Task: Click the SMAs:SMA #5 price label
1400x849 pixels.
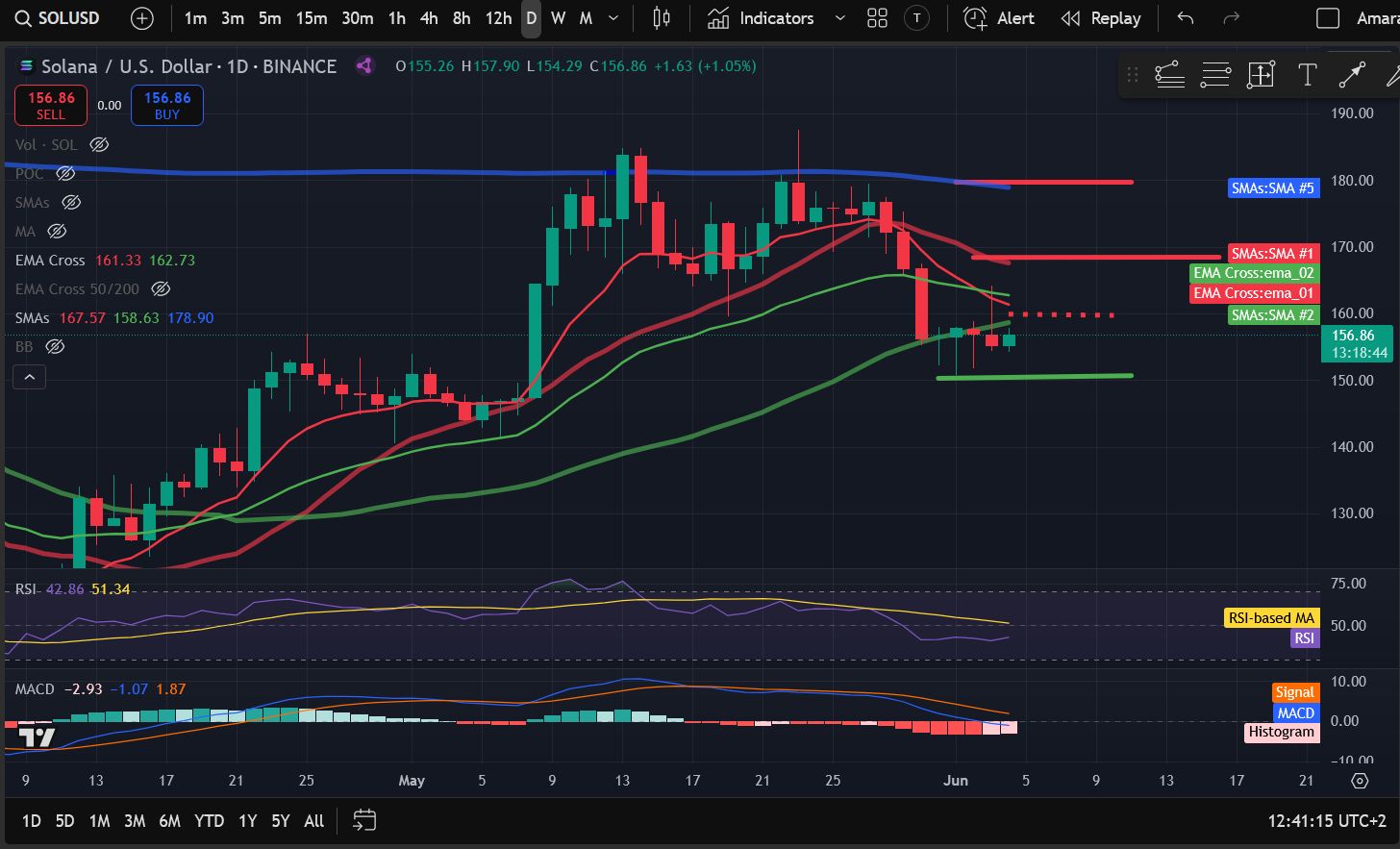Action: tap(1273, 188)
